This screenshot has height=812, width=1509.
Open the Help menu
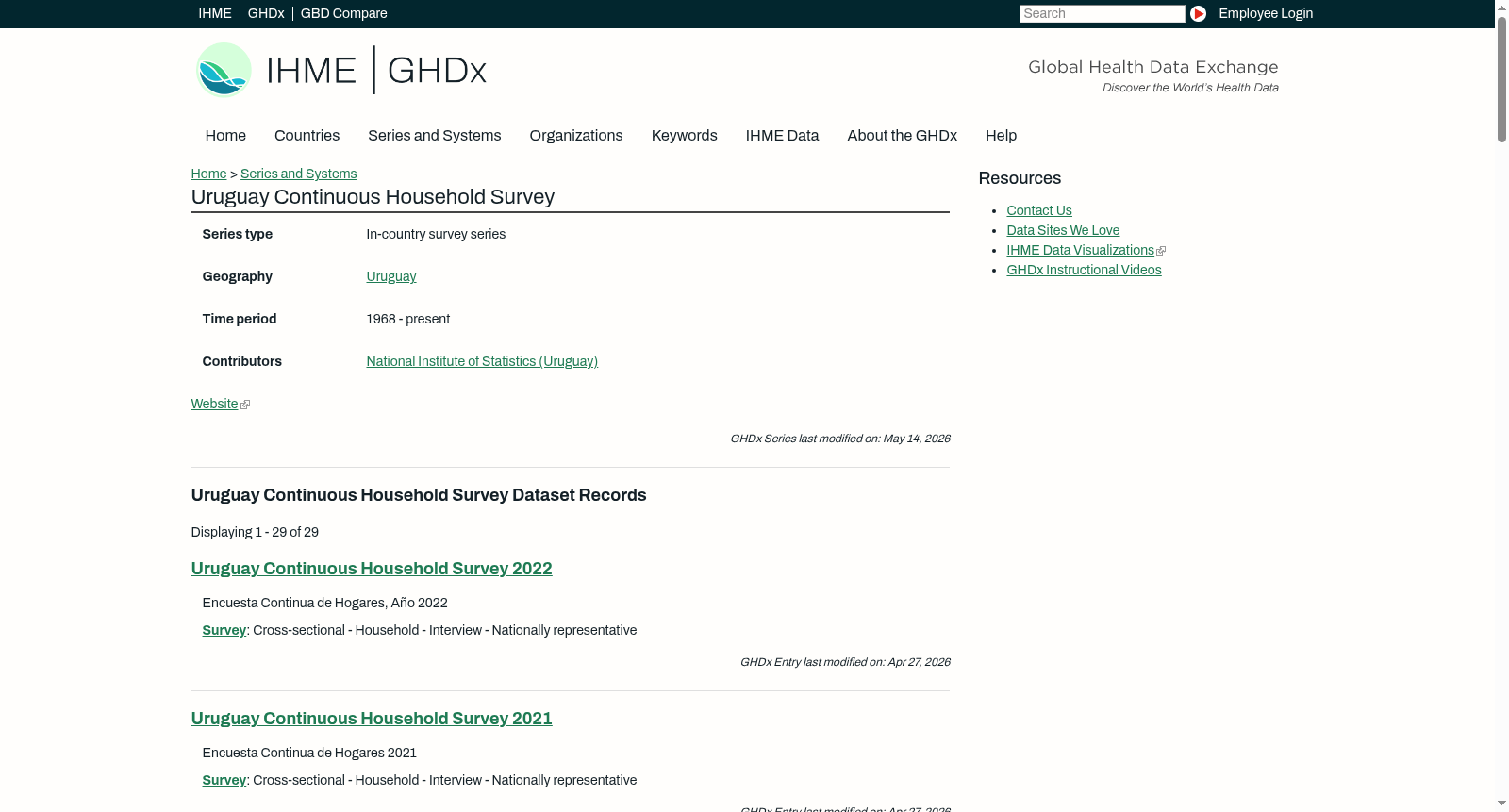(1001, 136)
